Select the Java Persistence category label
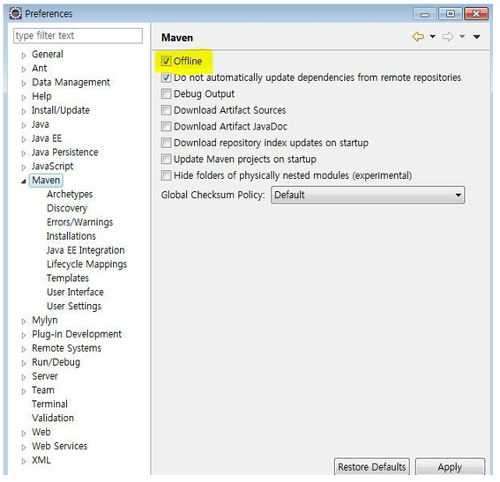 pos(65,152)
